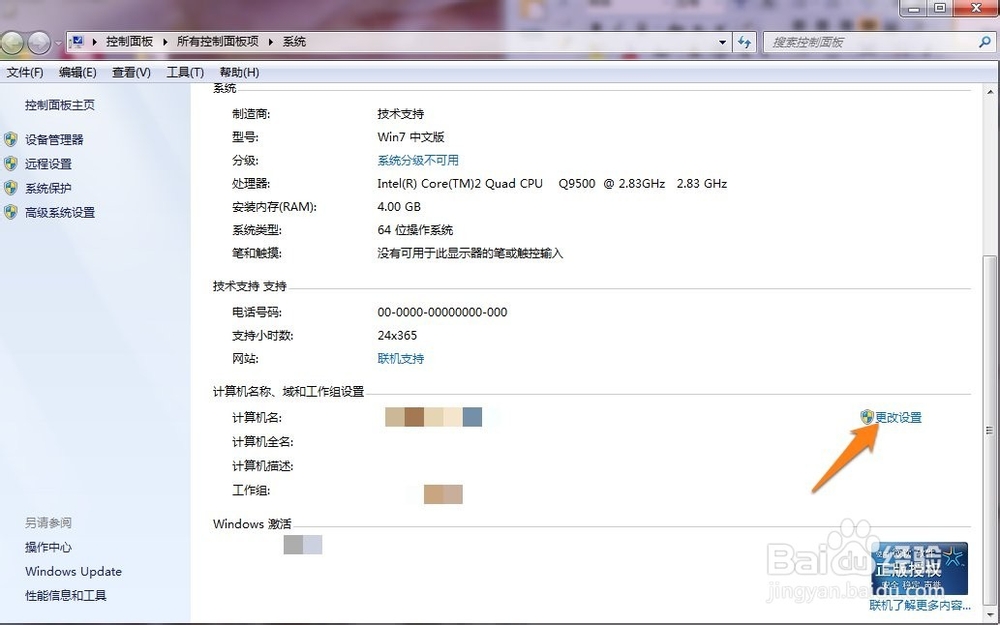Open the 查看 menu
The height and width of the screenshot is (625, 1000).
(133, 71)
